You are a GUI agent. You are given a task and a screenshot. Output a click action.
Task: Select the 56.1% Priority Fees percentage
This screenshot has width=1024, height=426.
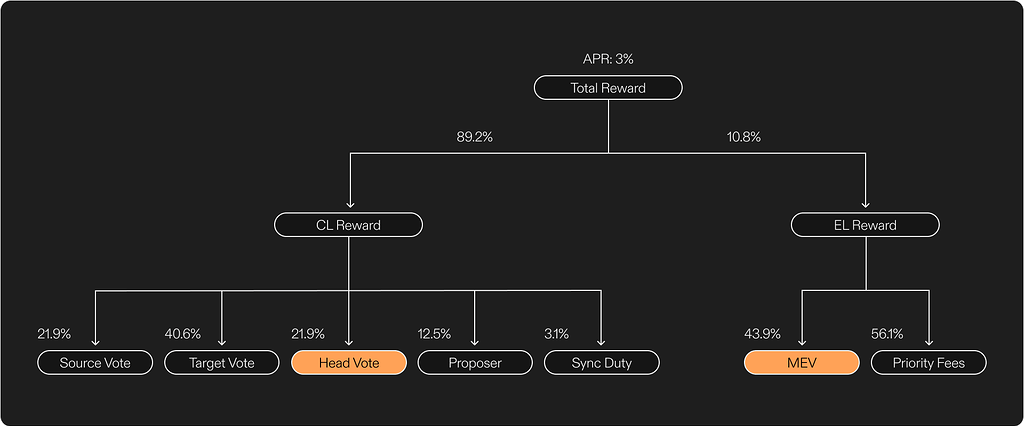[889, 333]
